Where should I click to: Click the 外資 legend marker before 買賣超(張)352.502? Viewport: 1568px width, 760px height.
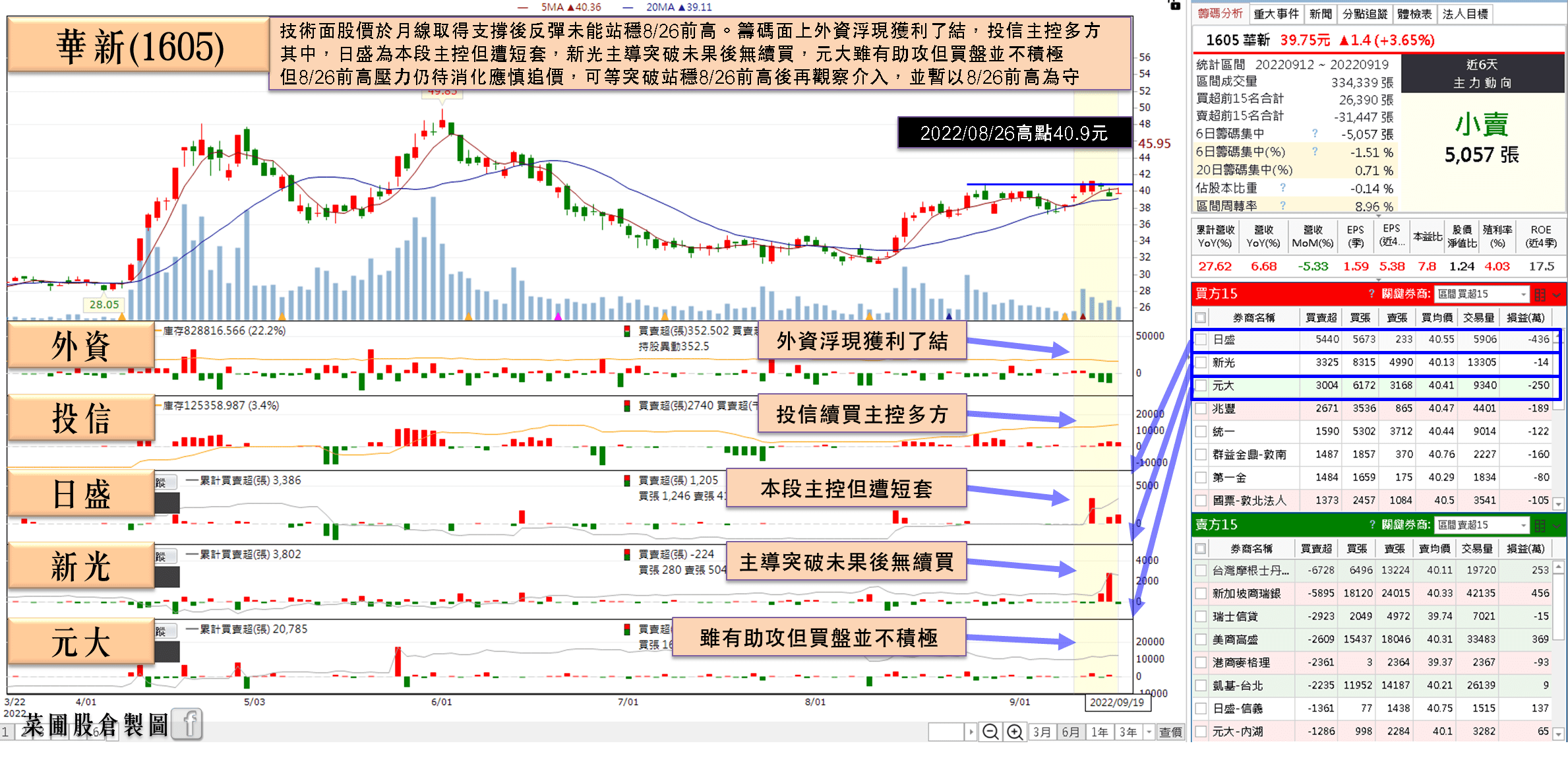(x=627, y=331)
